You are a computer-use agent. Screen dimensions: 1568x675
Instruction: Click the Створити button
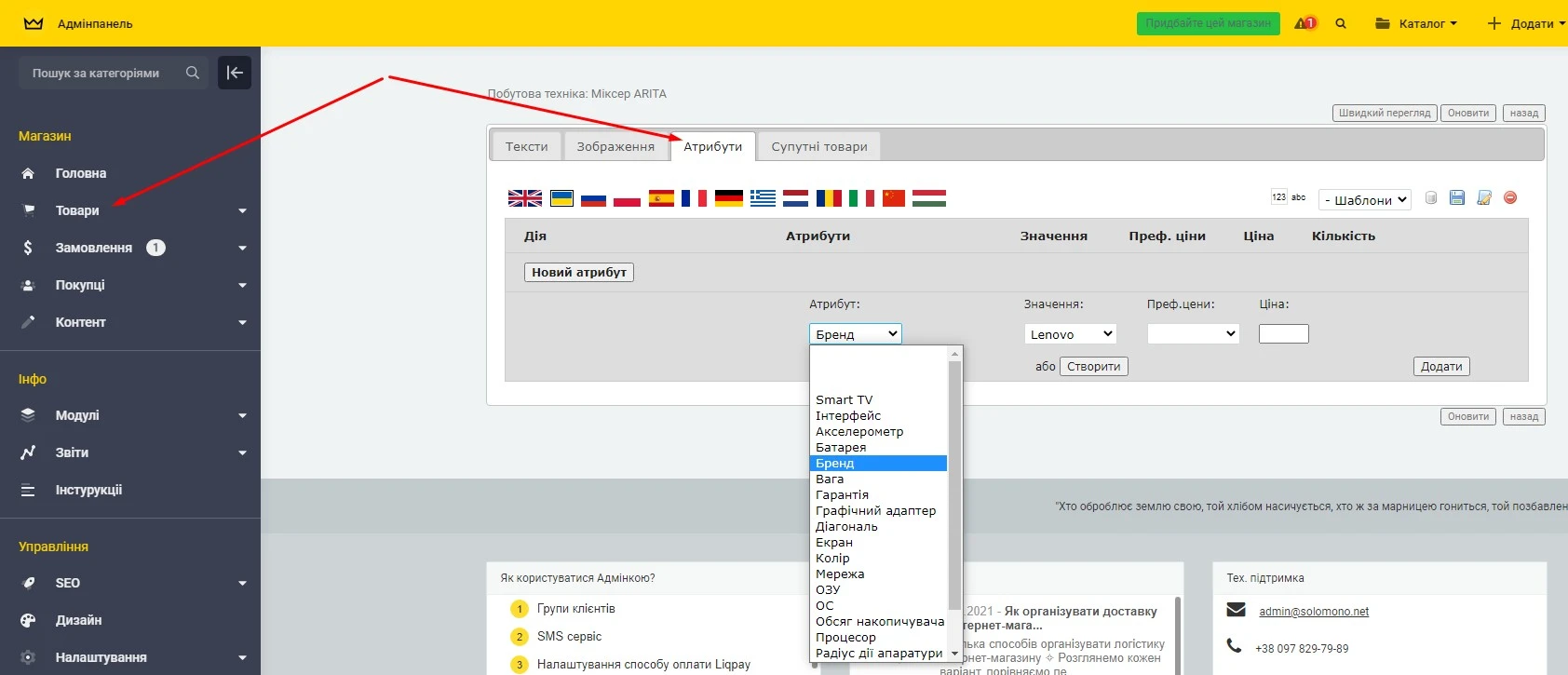[1094, 366]
